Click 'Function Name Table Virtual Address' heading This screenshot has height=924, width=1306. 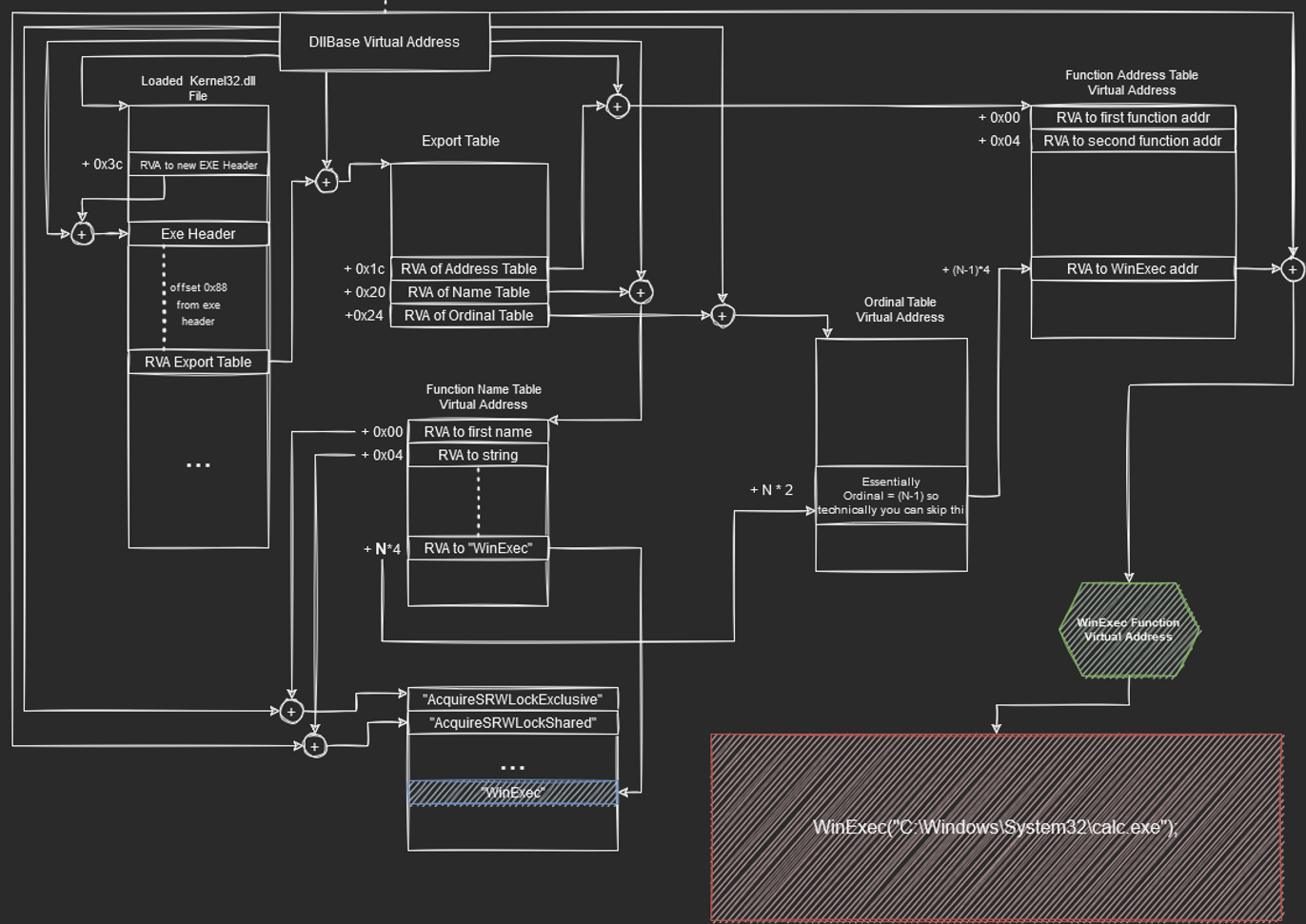(484, 397)
